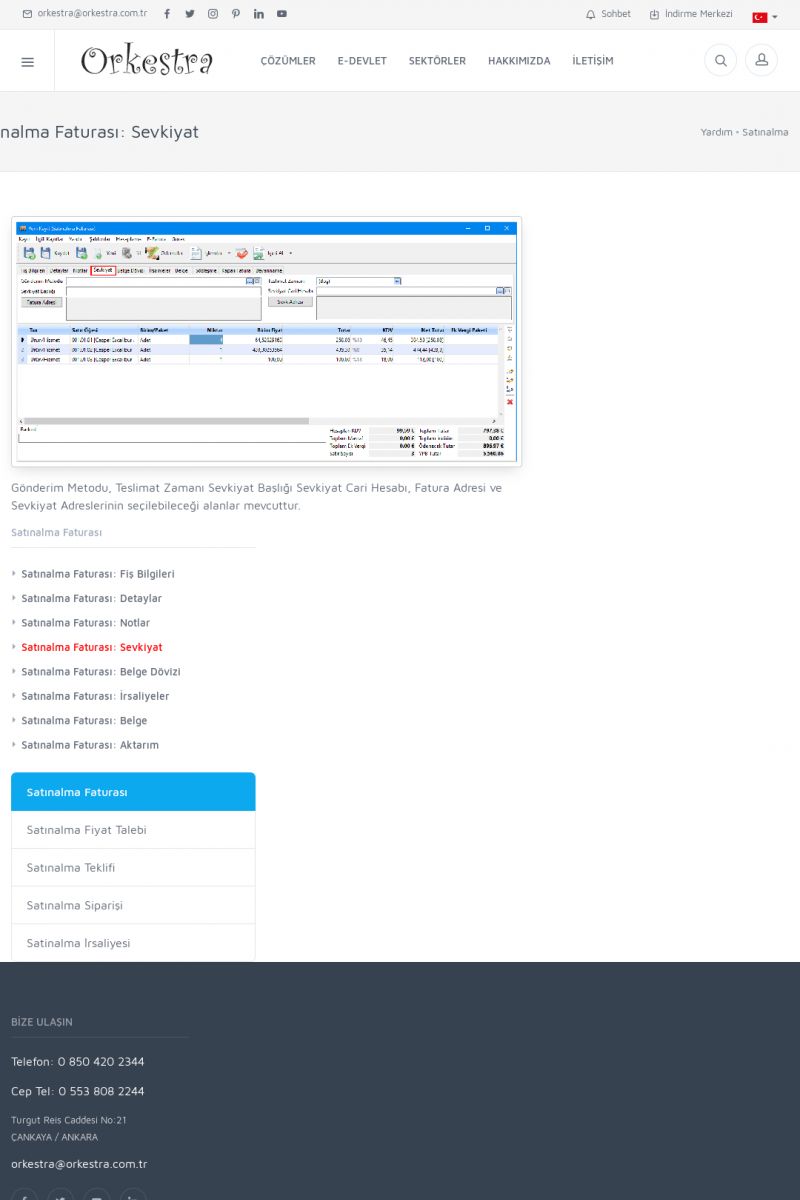Open the Twitter icon in top bar

pyautogui.click(x=190, y=14)
